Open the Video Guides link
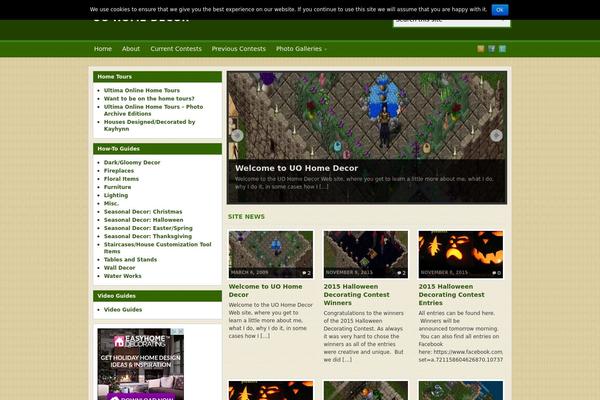Image resolution: width=600 pixels, height=400 pixels. 123,309
